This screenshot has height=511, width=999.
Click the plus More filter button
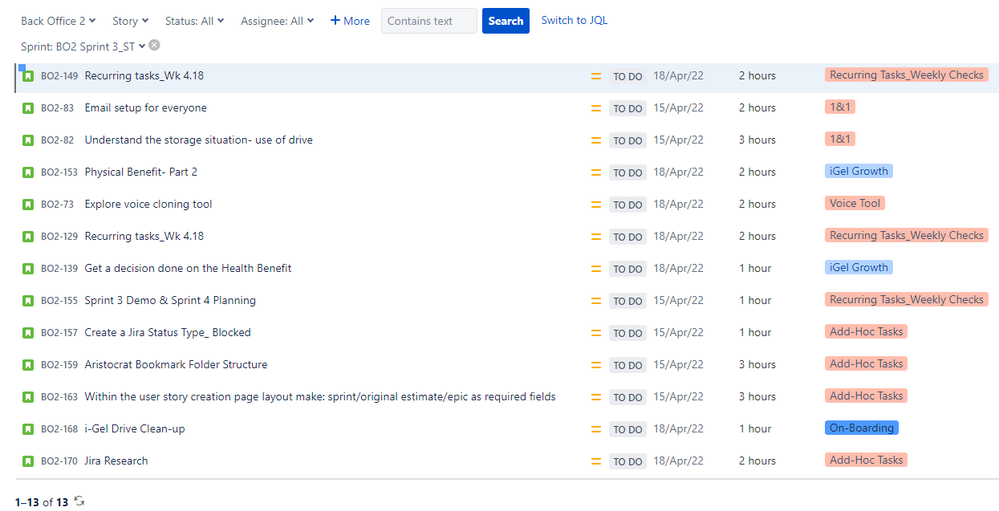tap(350, 21)
